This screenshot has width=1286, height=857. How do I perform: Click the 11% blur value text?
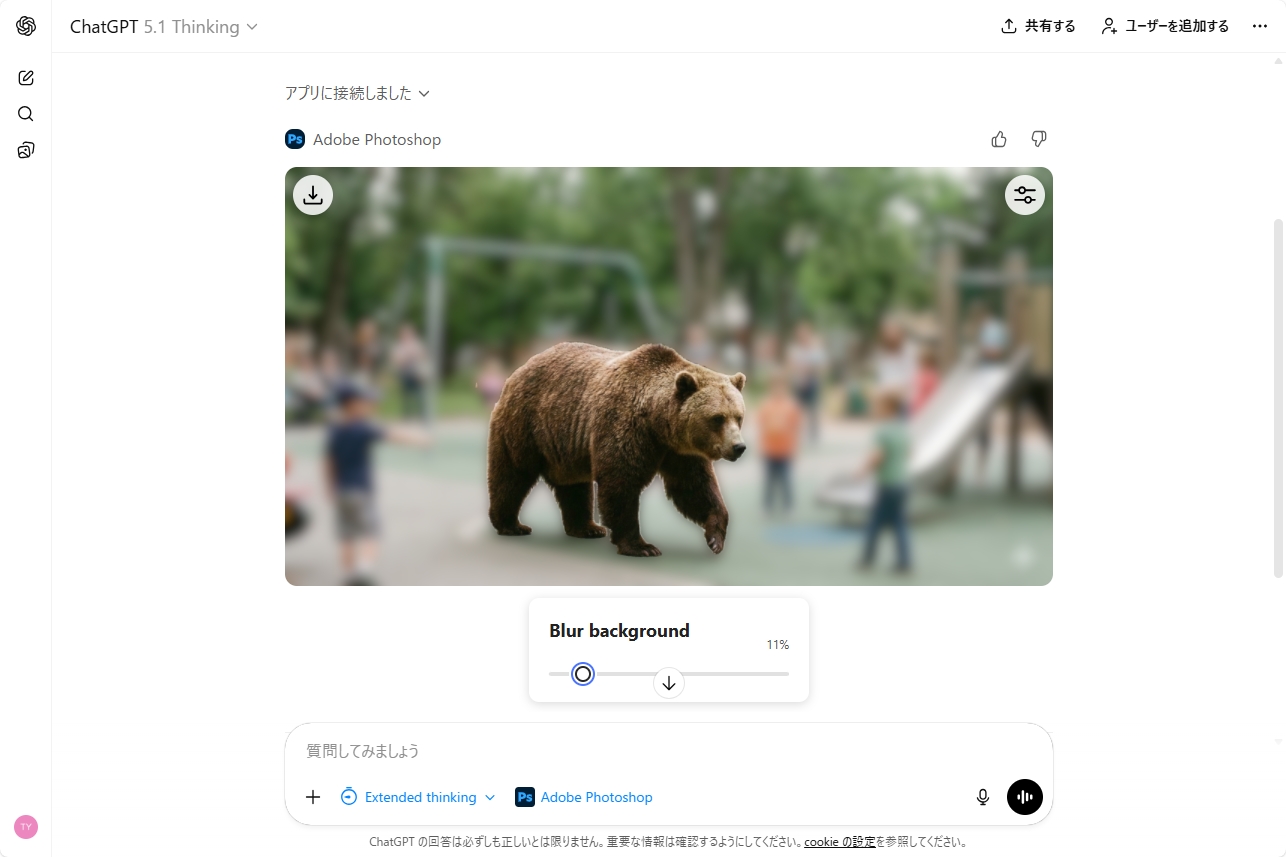pos(778,645)
